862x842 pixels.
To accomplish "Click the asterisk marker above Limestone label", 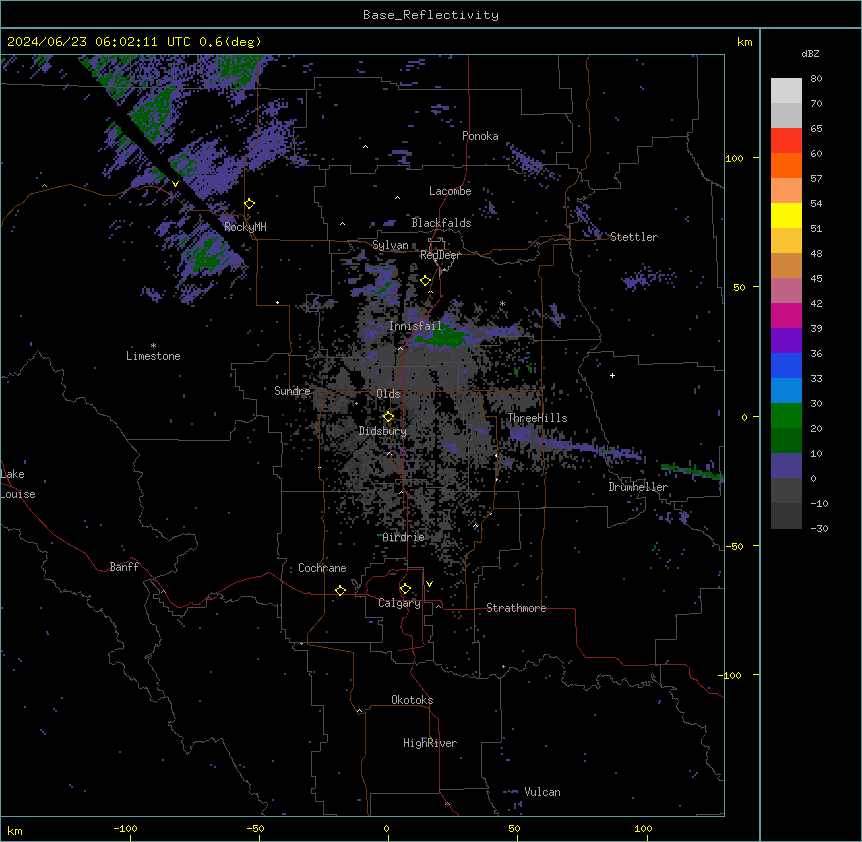I will (153, 346).
